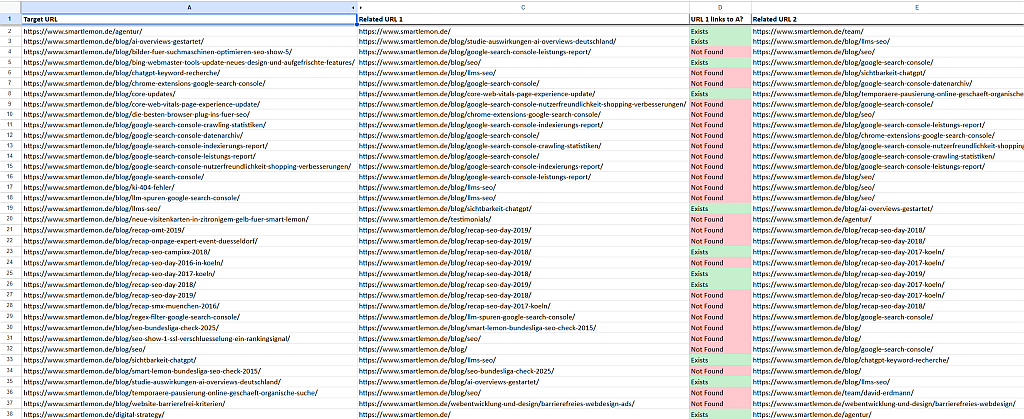The width and height of the screenshot is (1024, 419).
Task: Click the 'Related URL 2' header cell
Action: 888,20
